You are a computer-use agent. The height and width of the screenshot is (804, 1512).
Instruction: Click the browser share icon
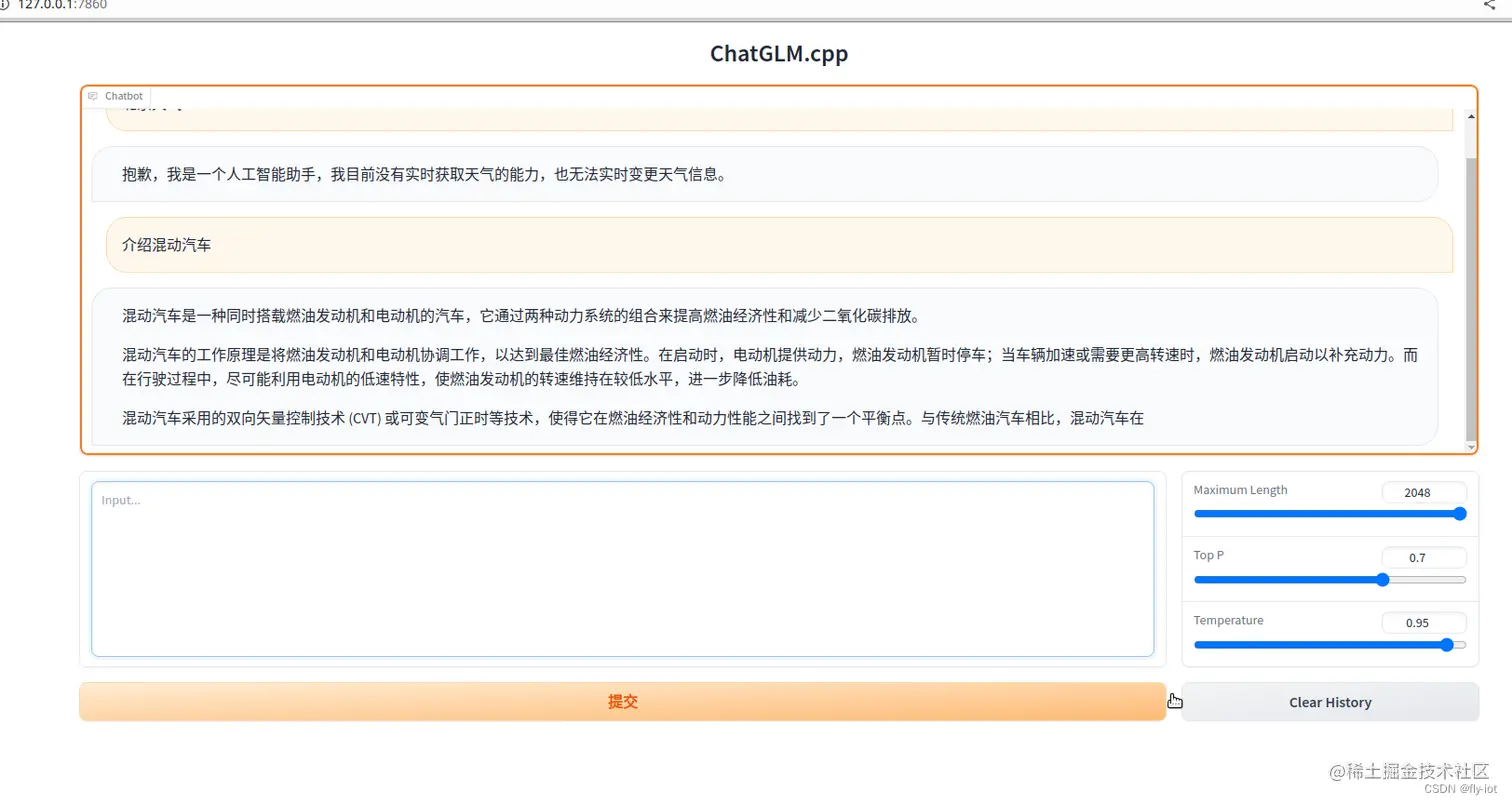[1488, 4]
